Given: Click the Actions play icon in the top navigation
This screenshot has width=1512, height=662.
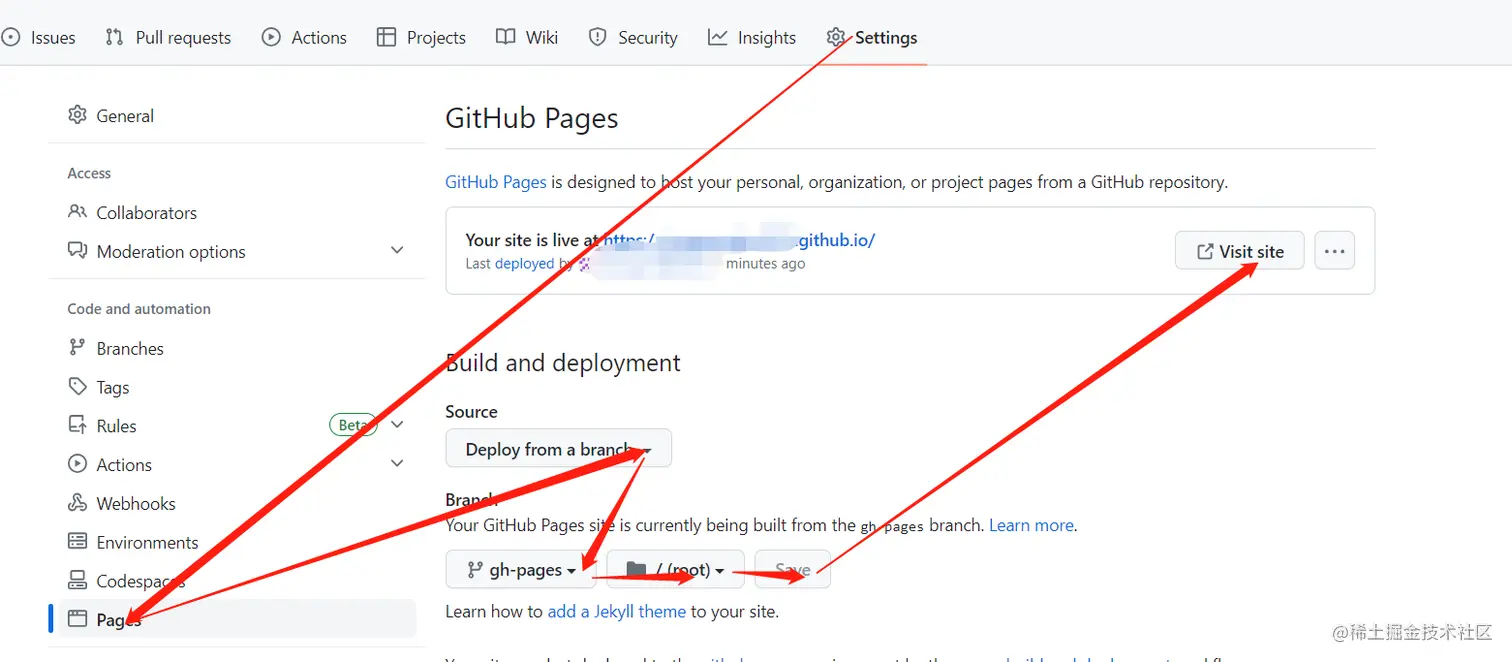Looking at the screenshot, I should [271, 38].
